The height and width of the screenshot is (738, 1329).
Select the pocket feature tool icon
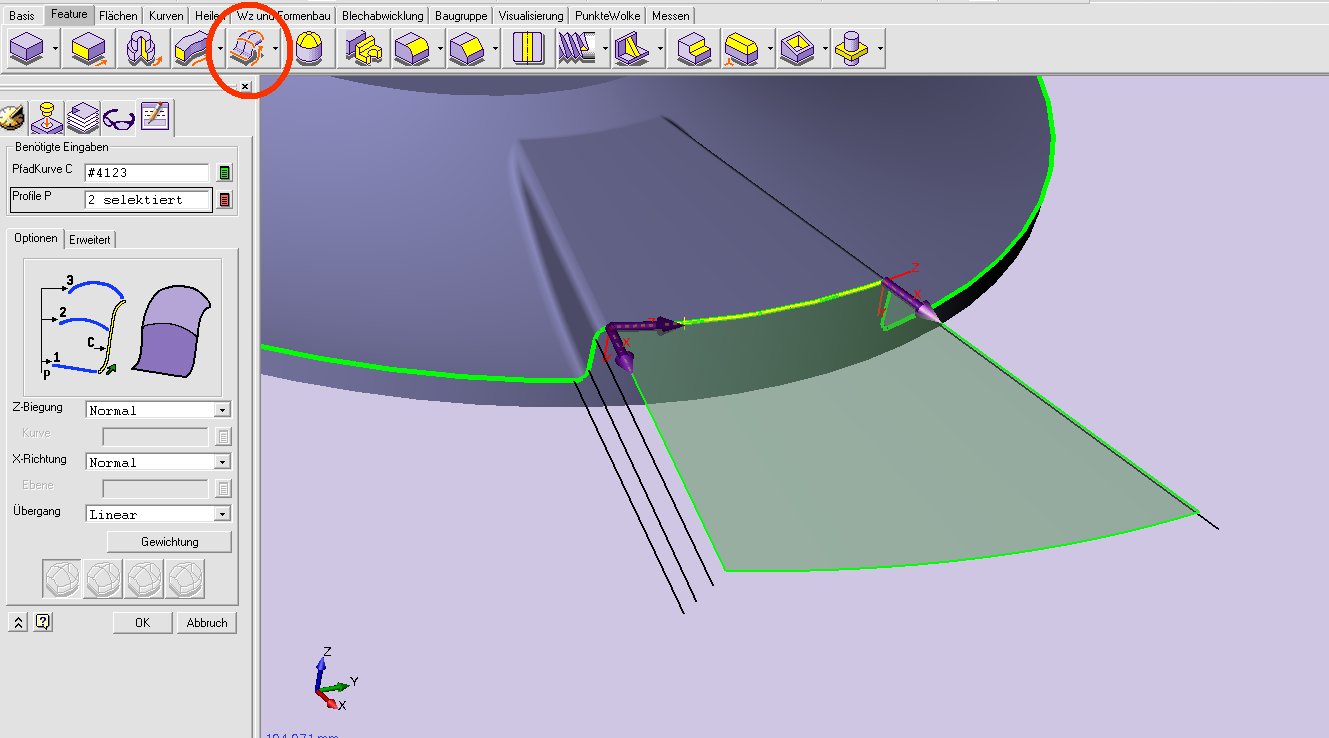tap(797, 48)
